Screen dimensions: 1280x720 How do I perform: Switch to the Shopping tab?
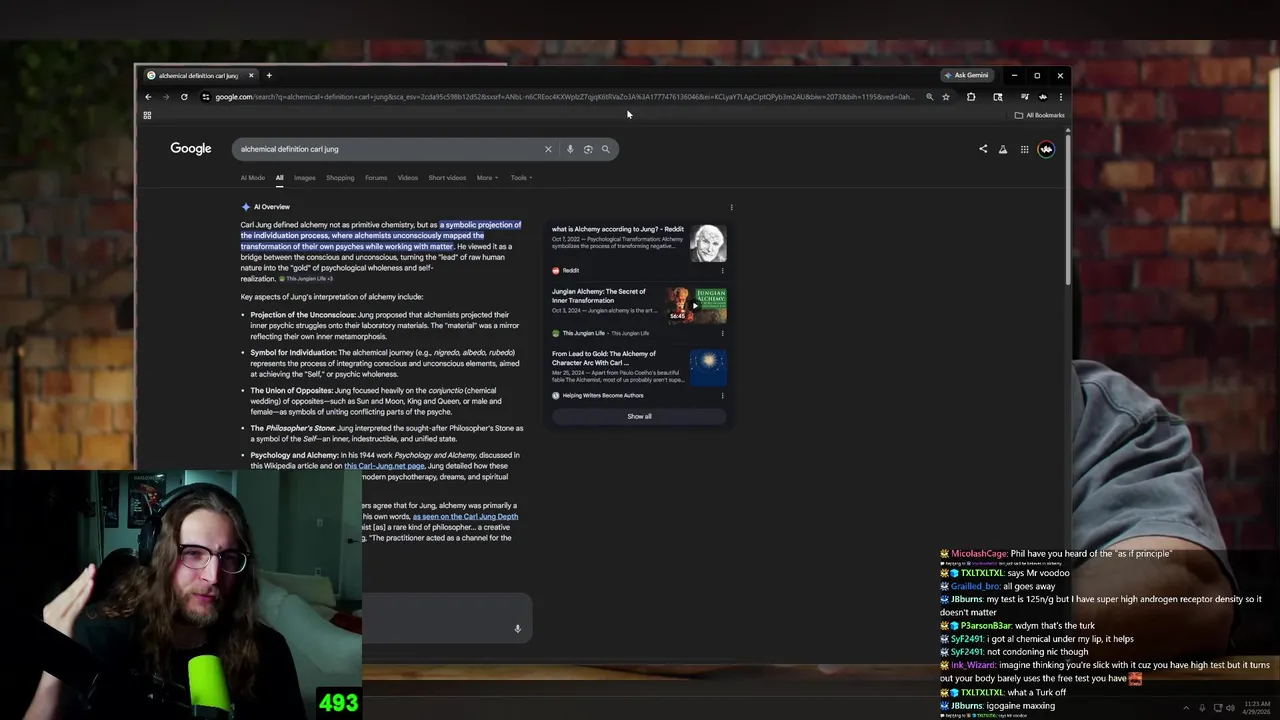pyautogui.click(x=340, y=178)
